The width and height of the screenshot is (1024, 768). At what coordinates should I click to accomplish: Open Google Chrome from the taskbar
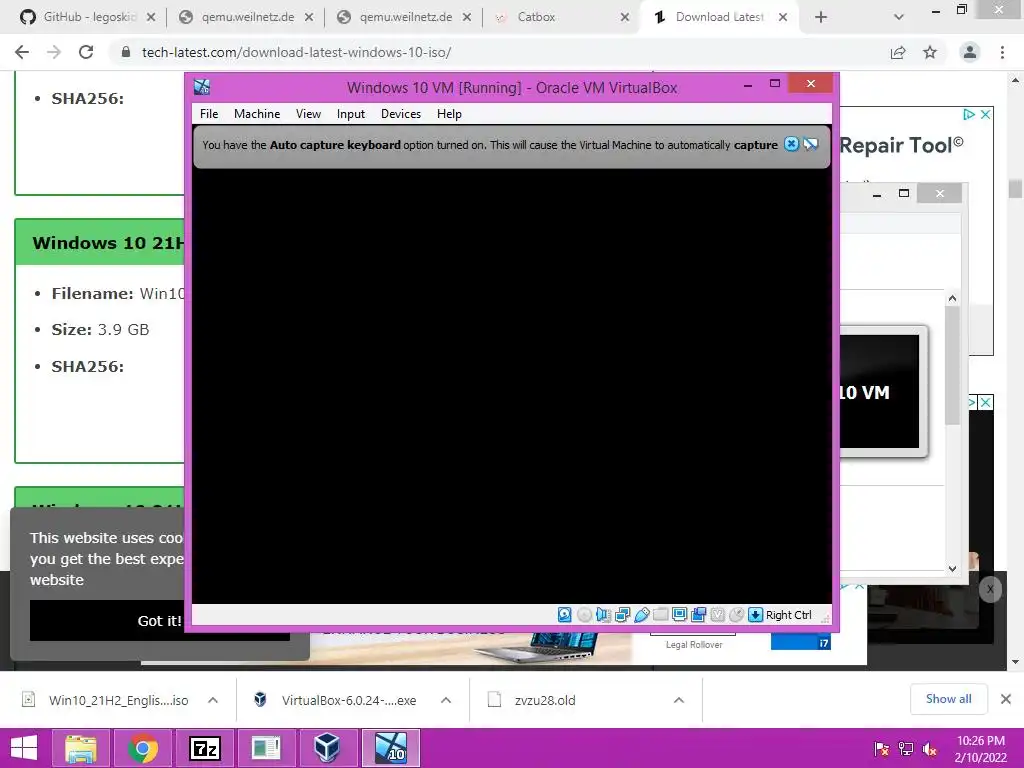pos(142,748)
